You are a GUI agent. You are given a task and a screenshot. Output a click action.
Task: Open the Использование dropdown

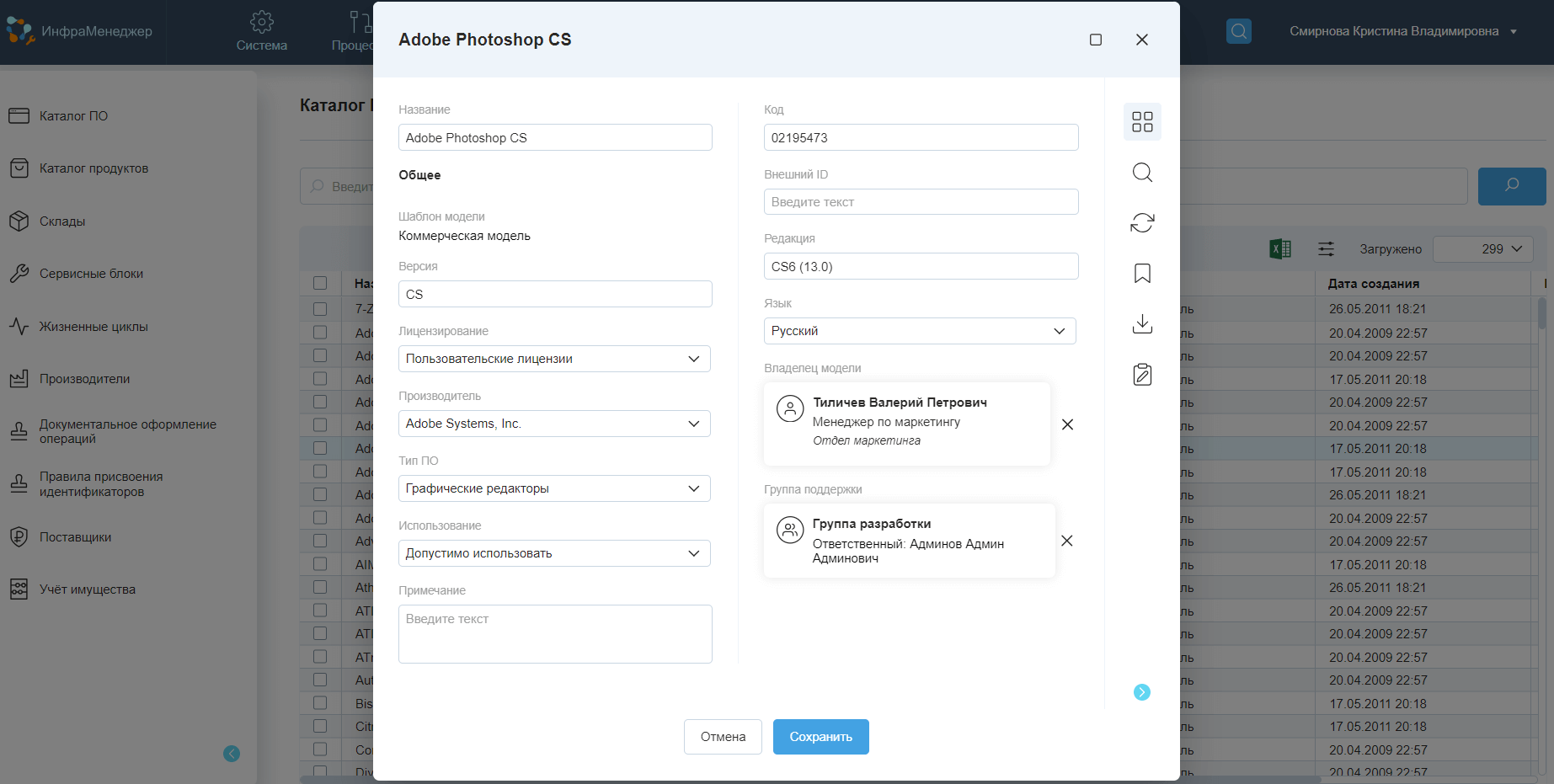pos(554,553)
